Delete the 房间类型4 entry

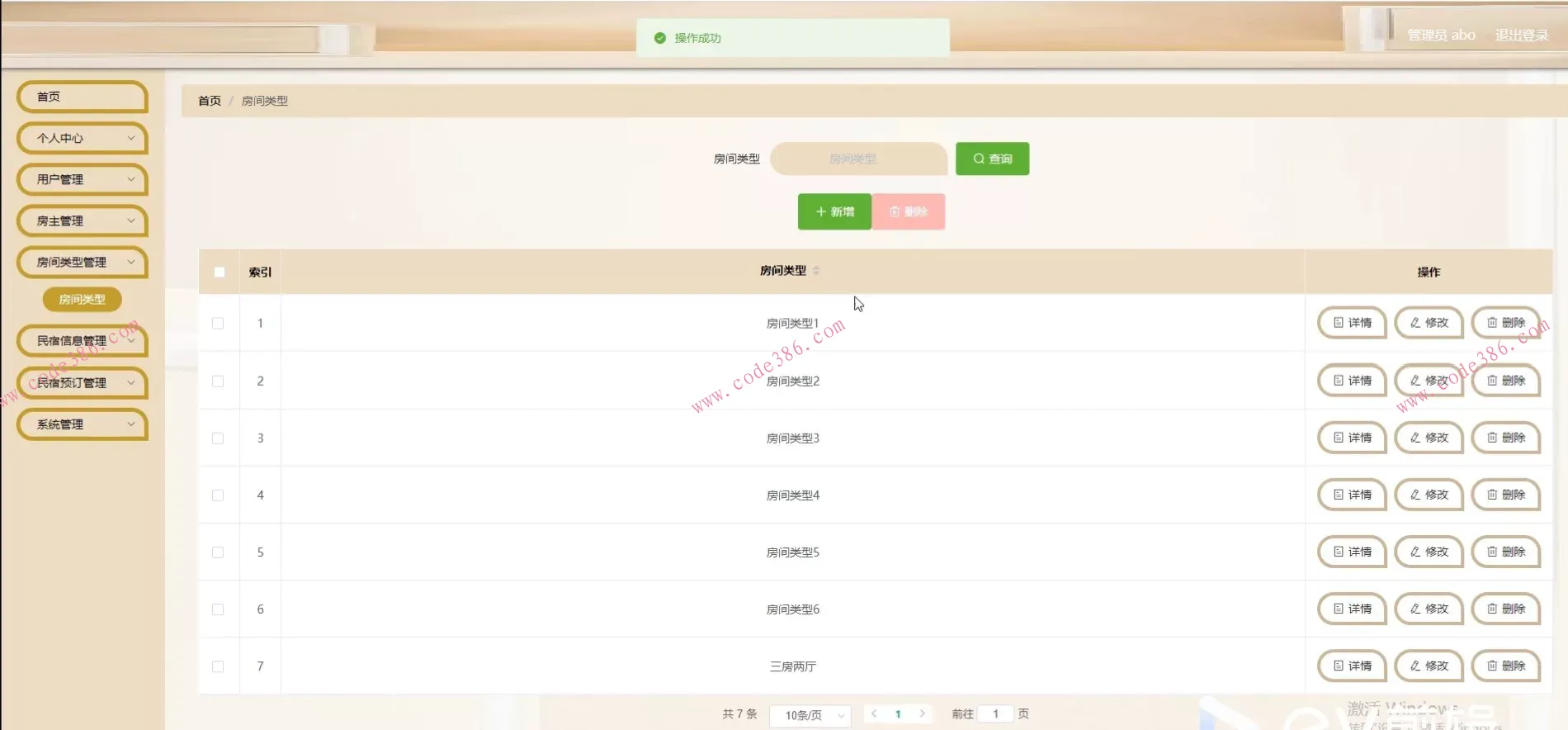point(1506,495)
